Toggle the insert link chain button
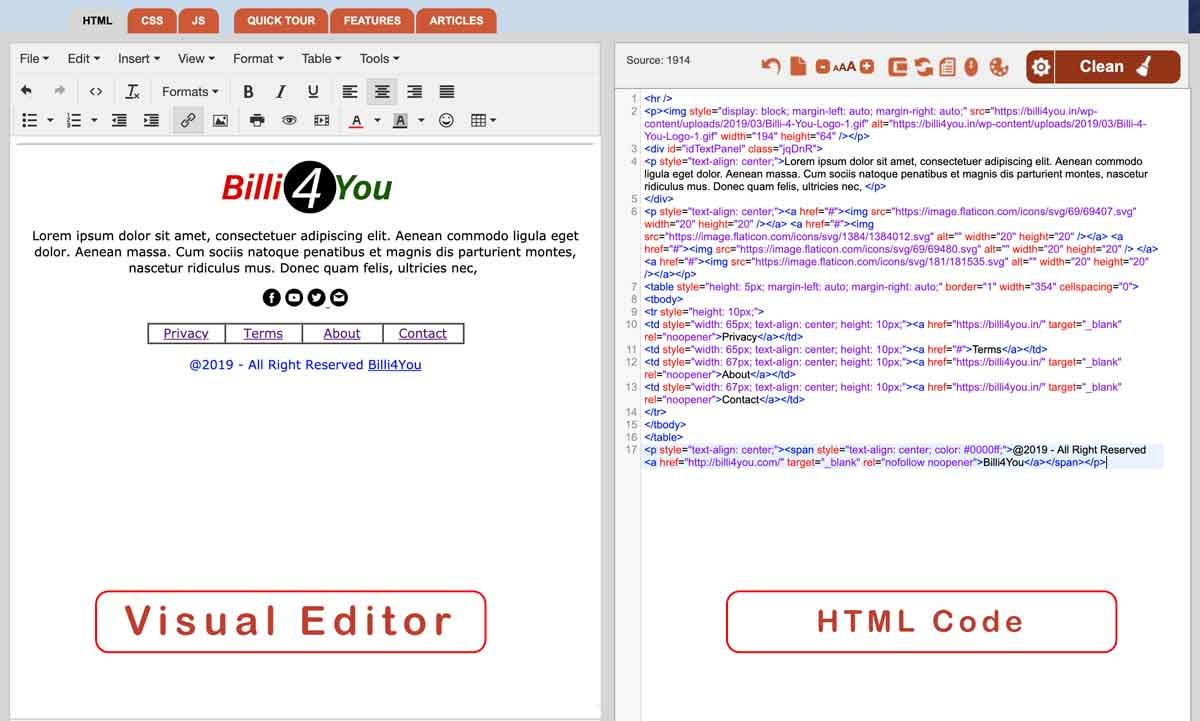 (188, 120)
